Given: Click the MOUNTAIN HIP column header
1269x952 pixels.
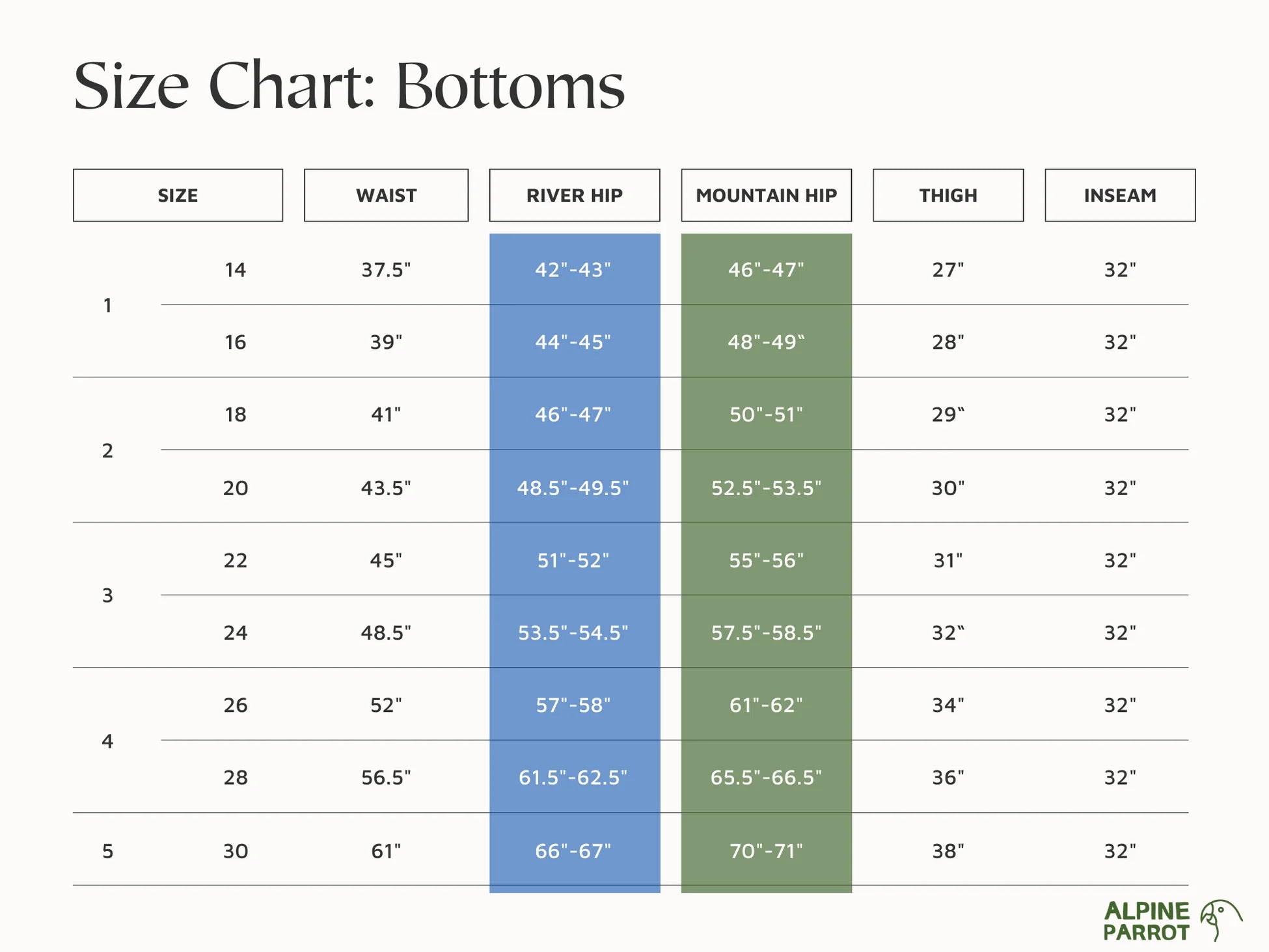Looking at the screenshot, I should click(766, 195).
